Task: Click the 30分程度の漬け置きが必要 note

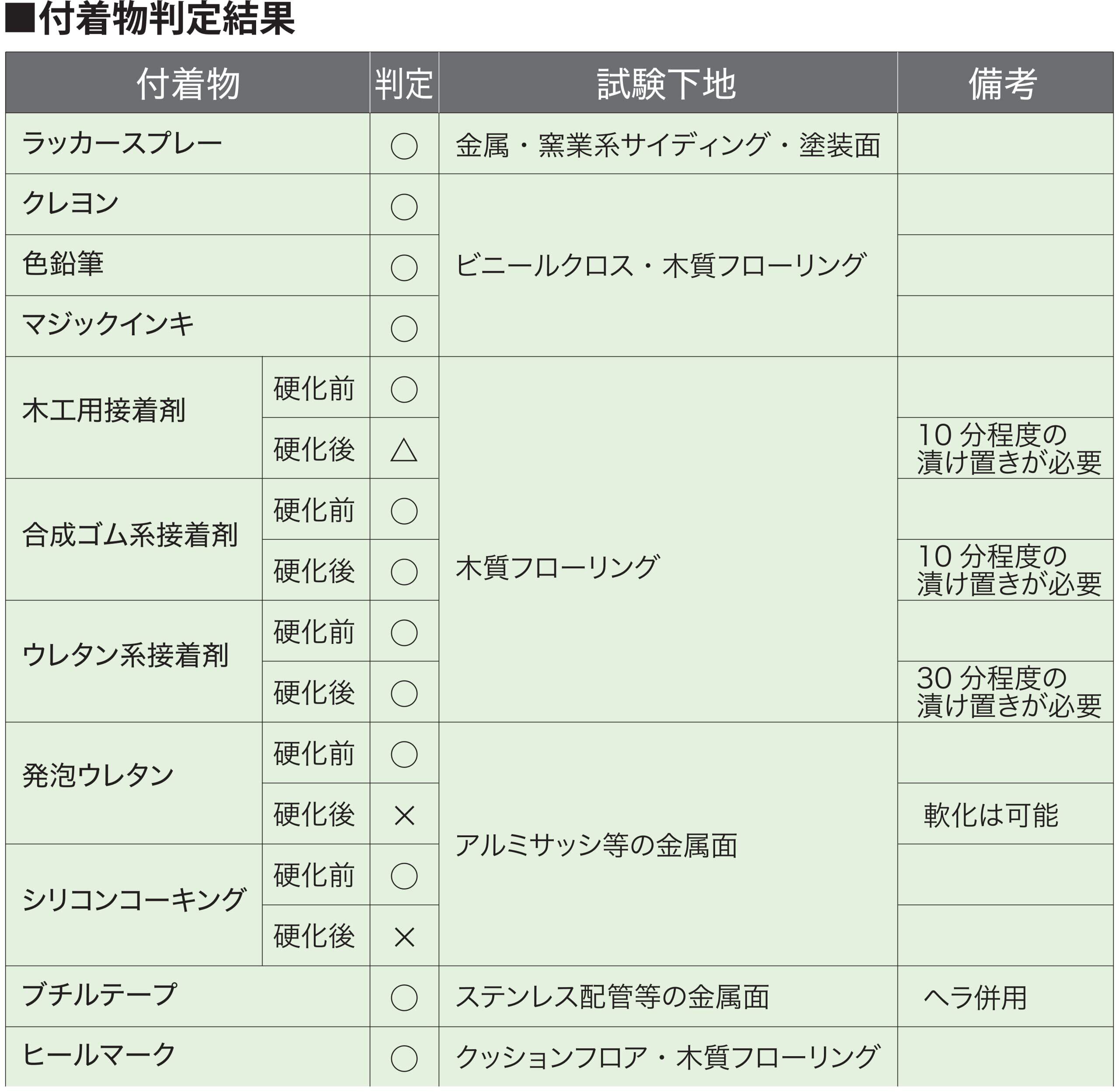Action: (1008, 692)
